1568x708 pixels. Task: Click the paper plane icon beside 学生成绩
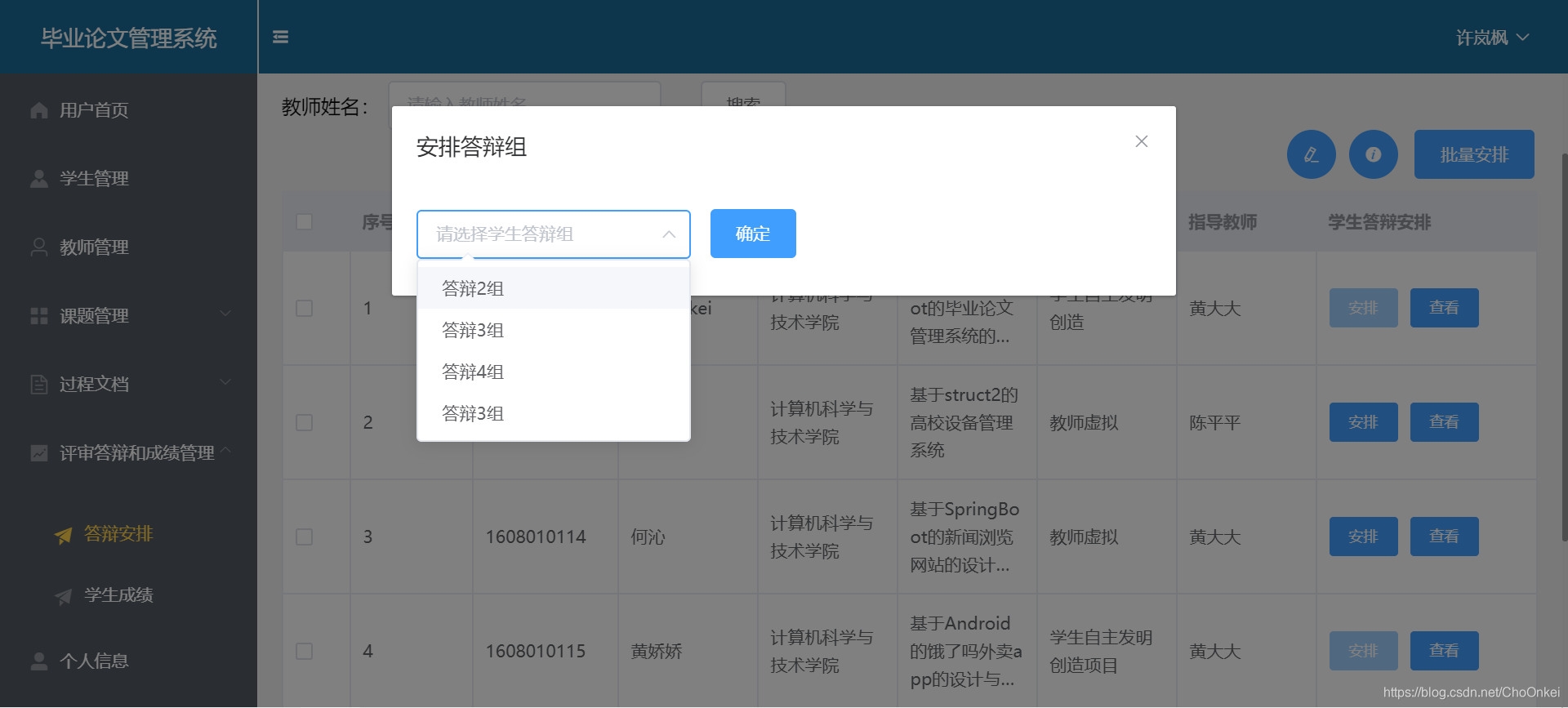(64, 596)
